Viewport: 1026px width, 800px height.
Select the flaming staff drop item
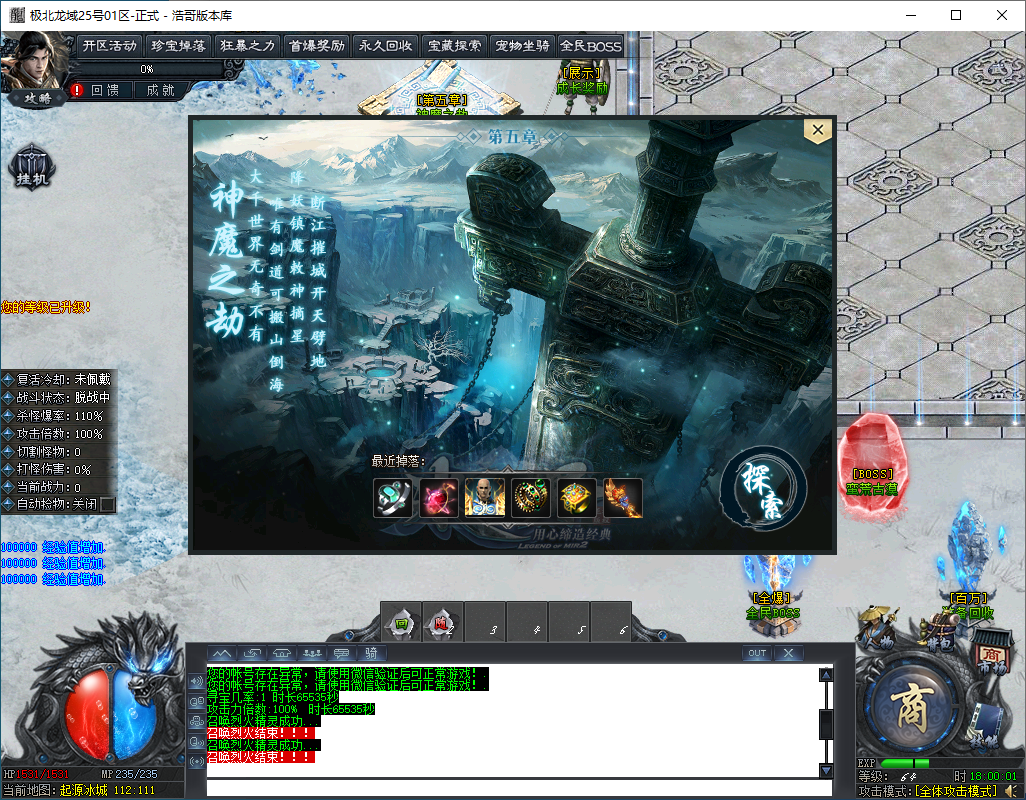pos(623,498)
